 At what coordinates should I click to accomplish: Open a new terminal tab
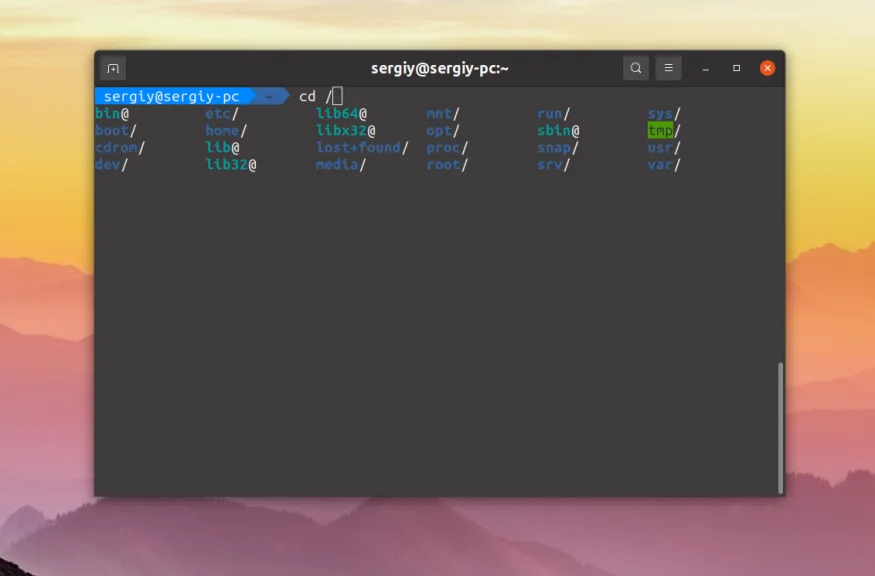tap(113, 68)
